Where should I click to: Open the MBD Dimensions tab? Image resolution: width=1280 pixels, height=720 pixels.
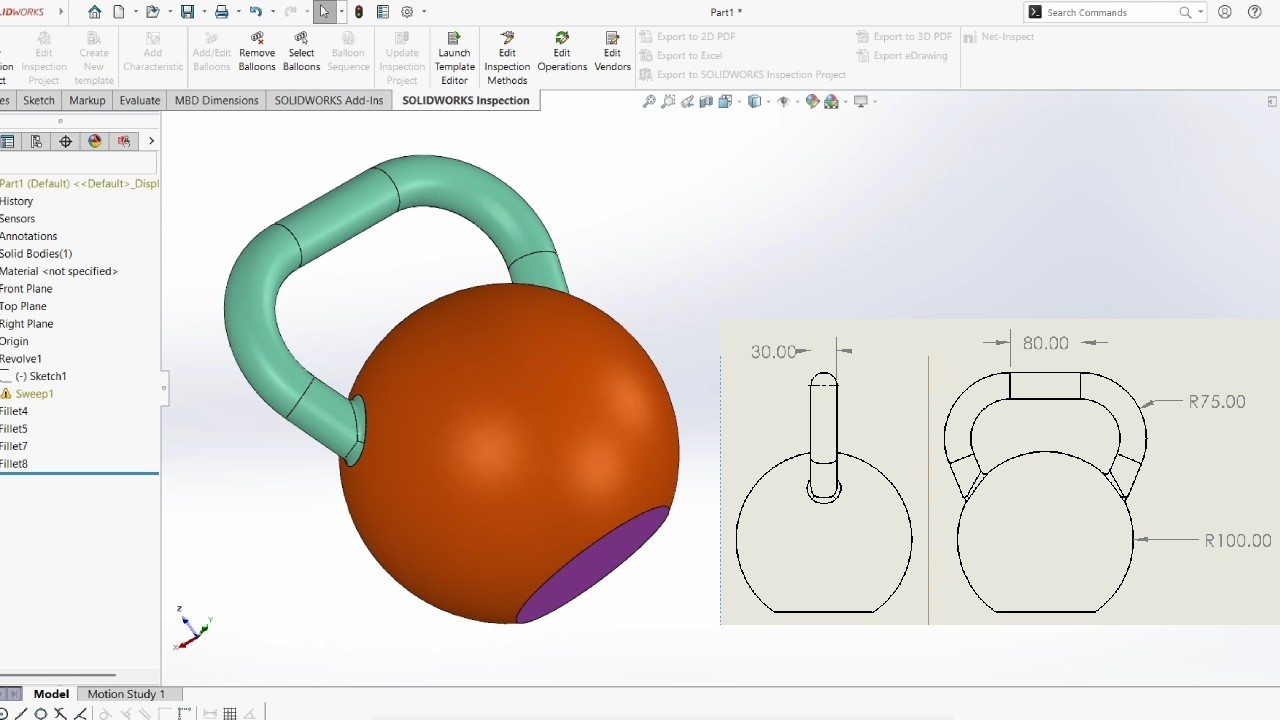point(217,100)
